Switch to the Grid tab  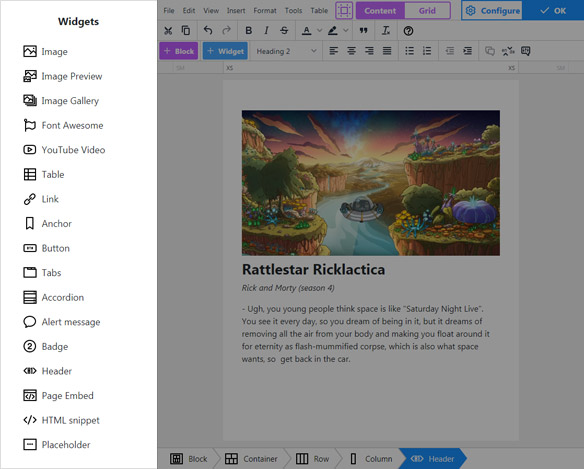tap(427, 10)
